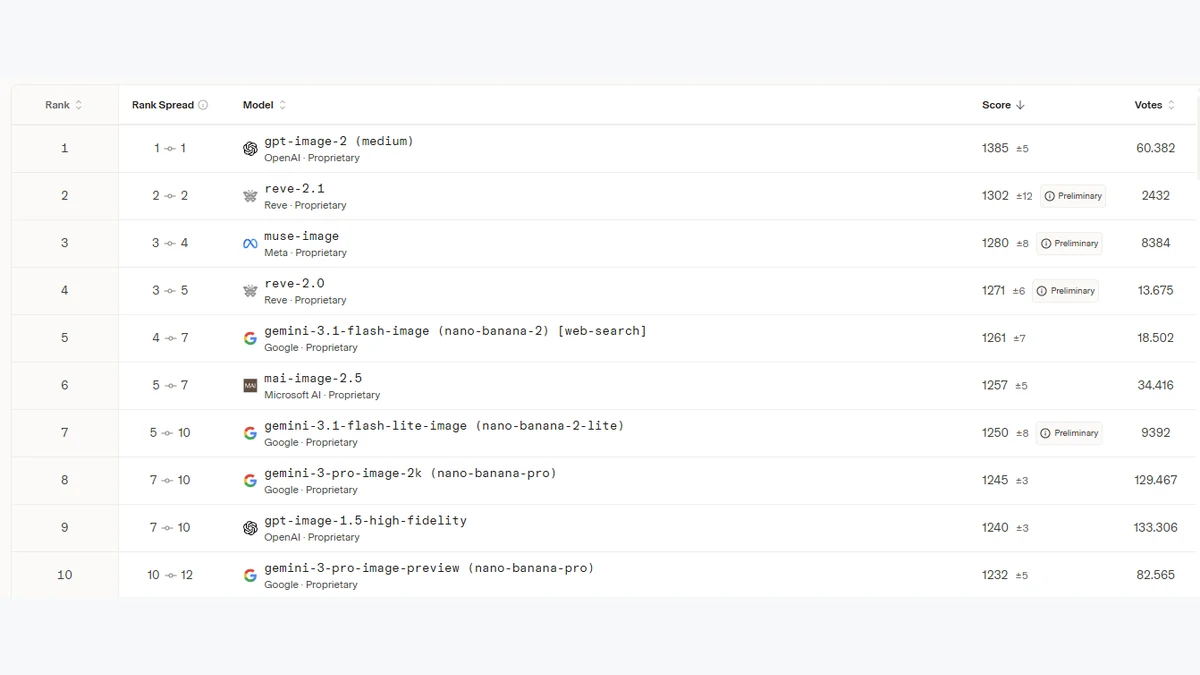The height and width of the screenshot is (675, 1200).
Task: Open the reve-2.0 model name
Action: coord(294,284)
